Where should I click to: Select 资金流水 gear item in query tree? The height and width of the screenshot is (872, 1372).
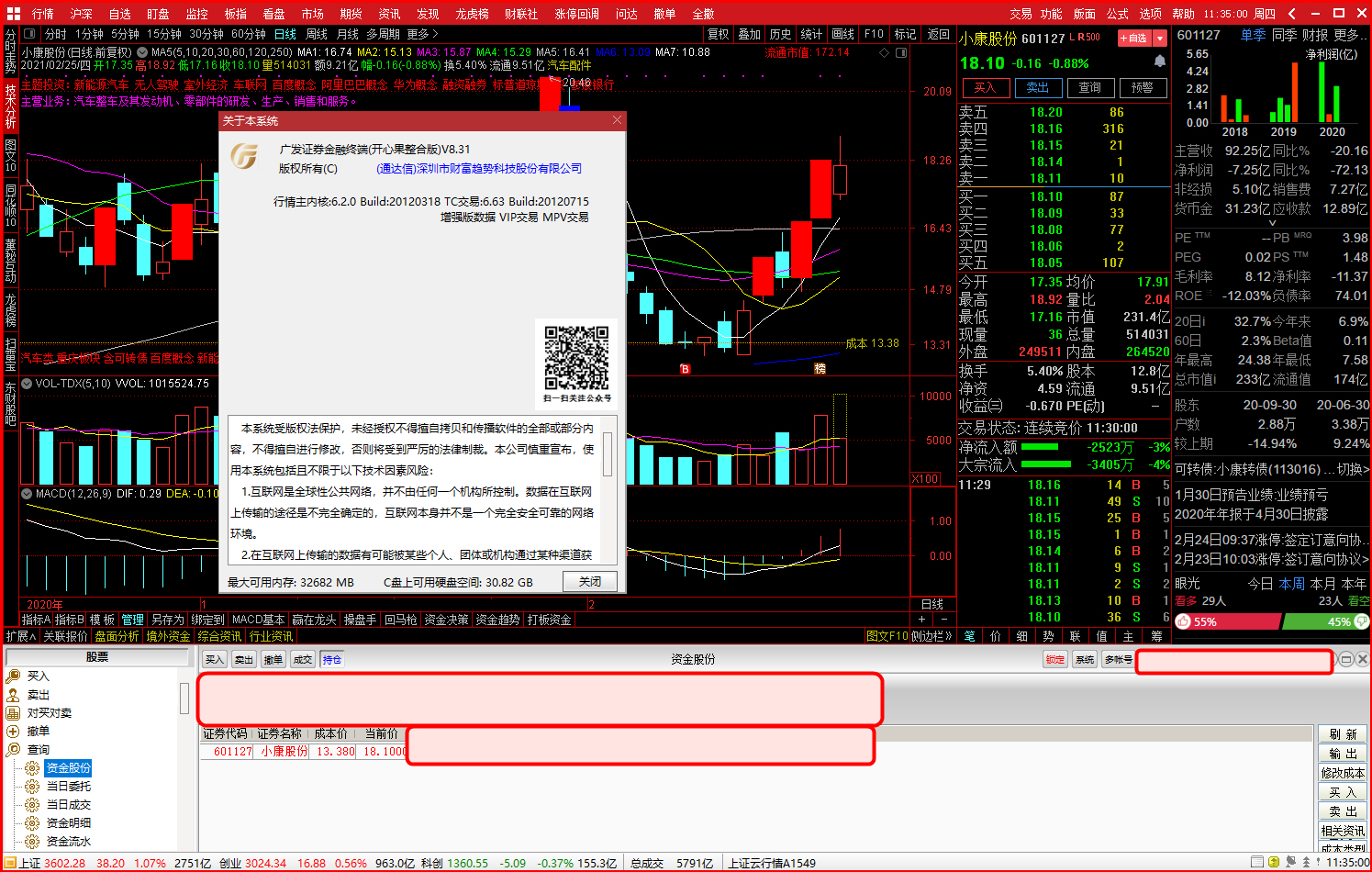click(x=59, y=842)
